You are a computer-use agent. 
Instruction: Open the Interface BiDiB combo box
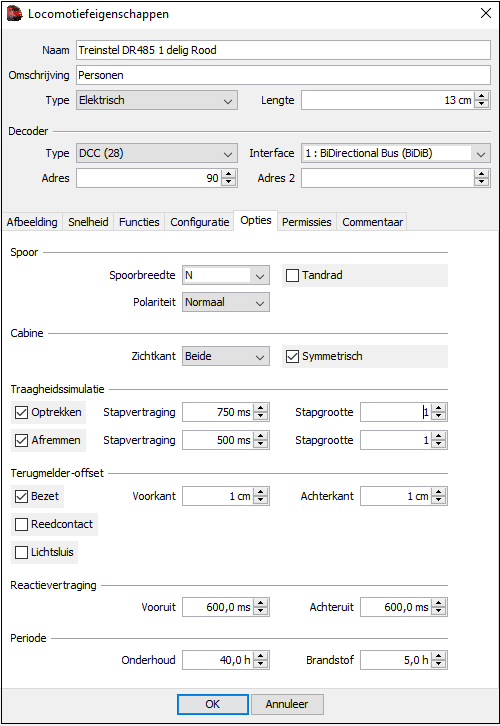tap(396, 153)
